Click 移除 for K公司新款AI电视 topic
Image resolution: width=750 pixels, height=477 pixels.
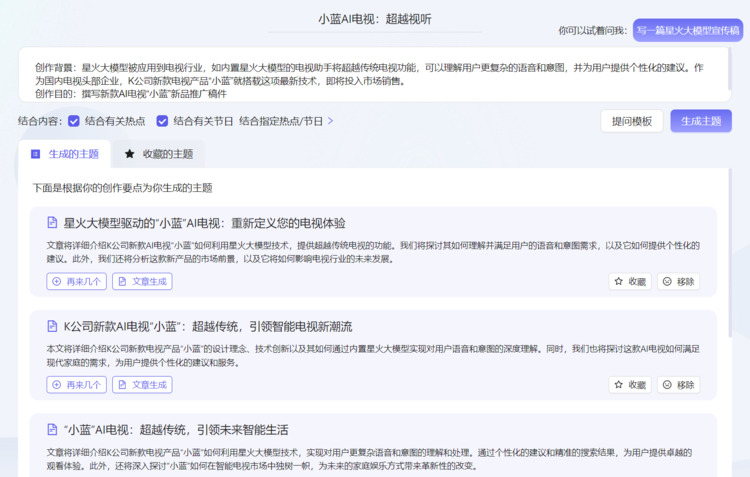(678, 385)
